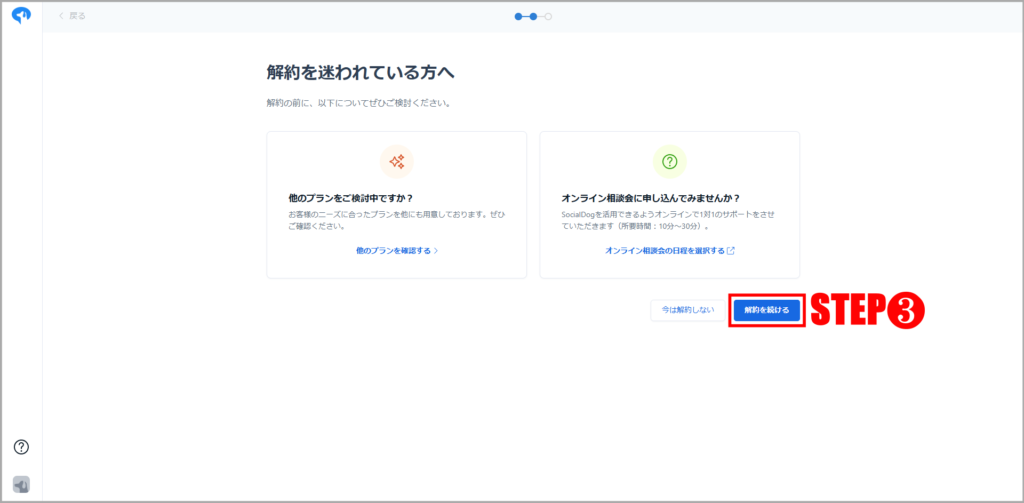Click the green question mark consultation icon
Image resolution: width=1024 pixels, height=503 pixels.
coord(669,161)
